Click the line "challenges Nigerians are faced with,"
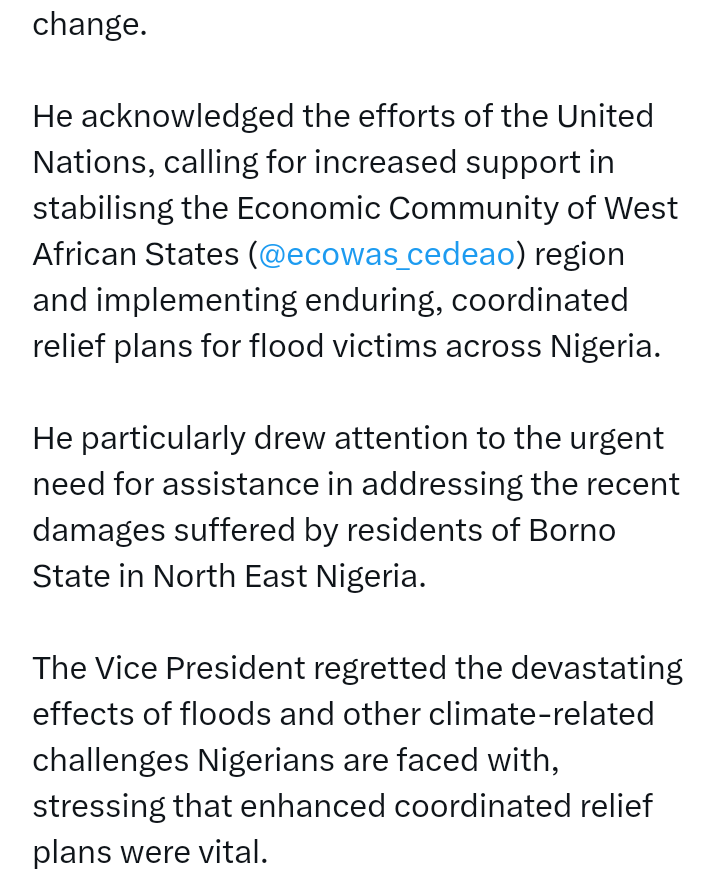The image size is (720, 884). pos(296,761)
